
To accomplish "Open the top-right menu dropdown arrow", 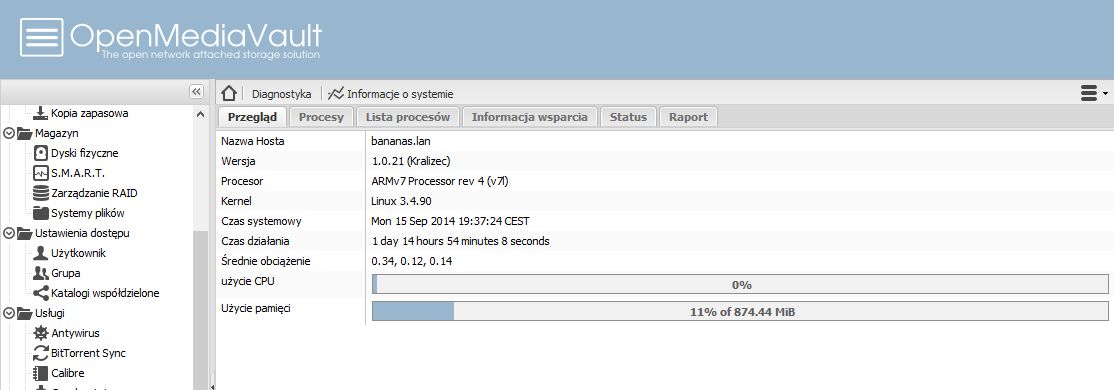I will pyautogui.click(x=1105, y=94).
